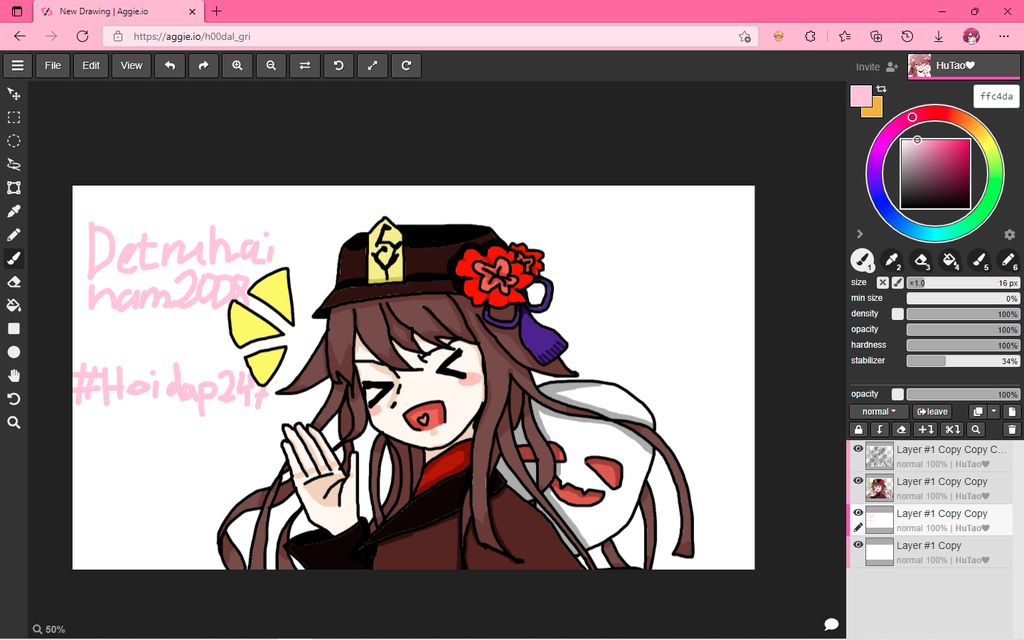Viewport: 1024px width, 640px height.
Task: Delete the layer with the trash icon
Action: pos(1012,430)
